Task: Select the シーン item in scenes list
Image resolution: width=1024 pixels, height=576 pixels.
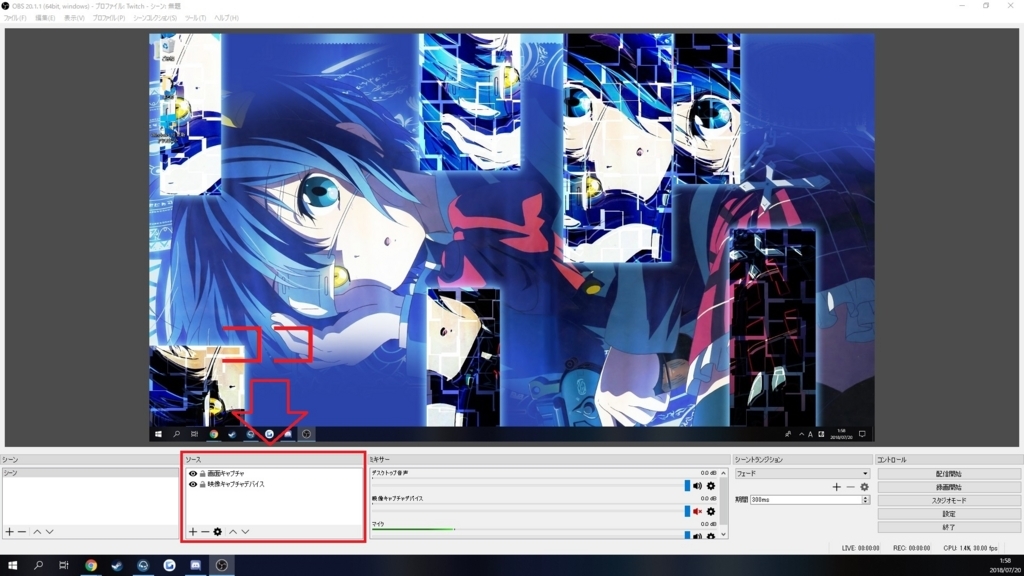Action: [89, 473]
